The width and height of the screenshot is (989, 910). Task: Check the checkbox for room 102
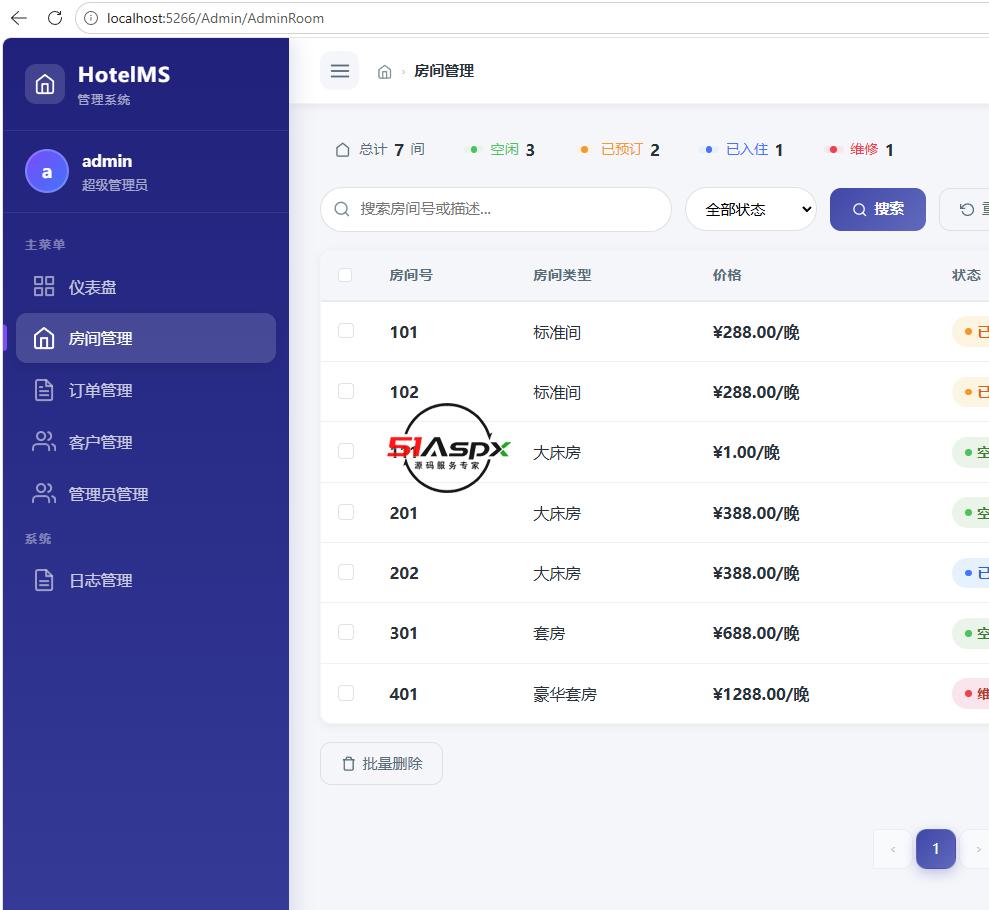click(346, 391)
